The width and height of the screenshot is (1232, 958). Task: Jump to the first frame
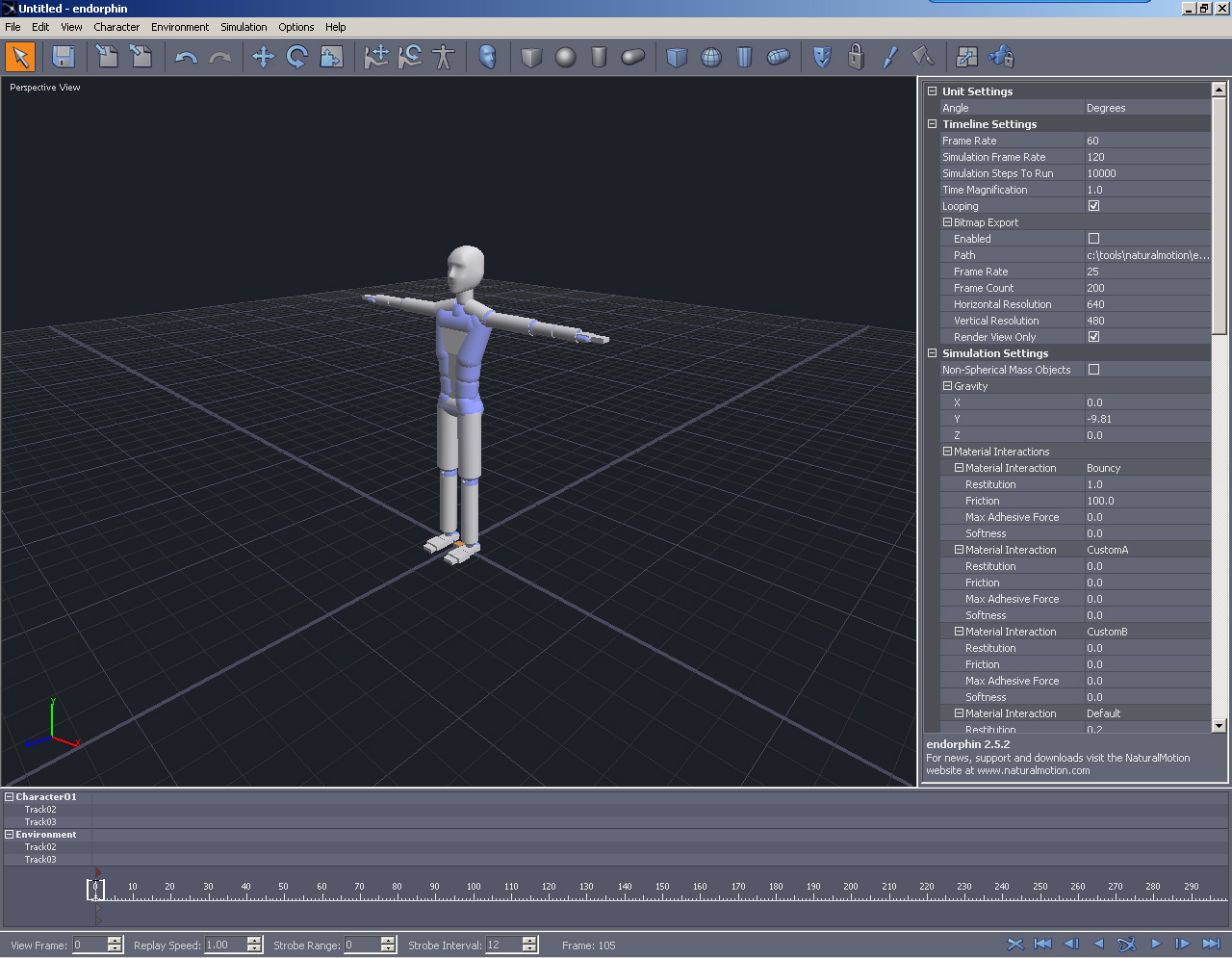(x=1042, y=945)
